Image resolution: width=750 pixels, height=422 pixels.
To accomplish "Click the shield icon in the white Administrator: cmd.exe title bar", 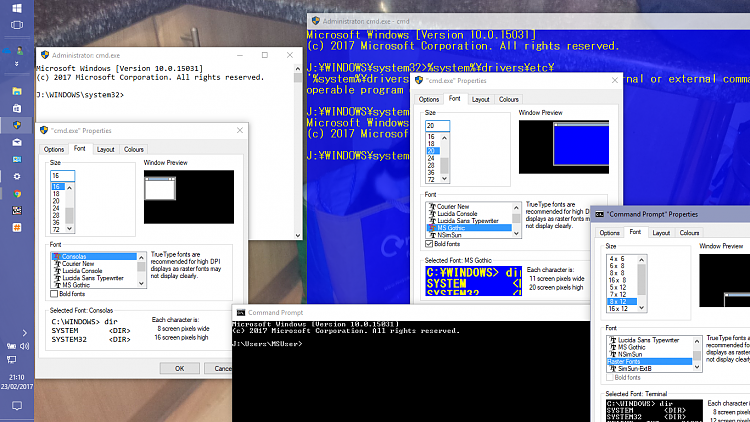I will pyautogui.click(x=45, y=55).
